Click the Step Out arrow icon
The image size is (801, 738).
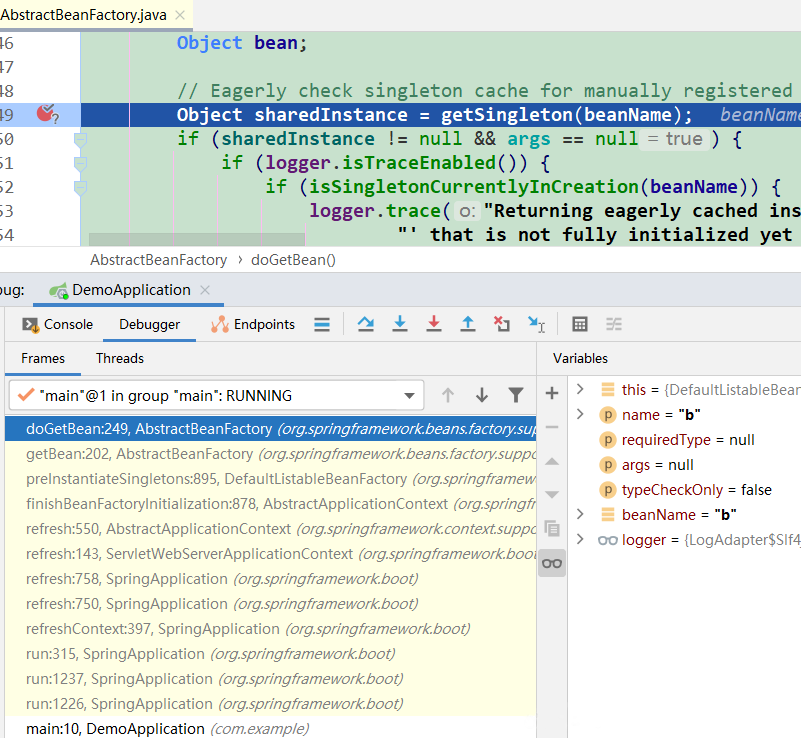click(467, 324)
